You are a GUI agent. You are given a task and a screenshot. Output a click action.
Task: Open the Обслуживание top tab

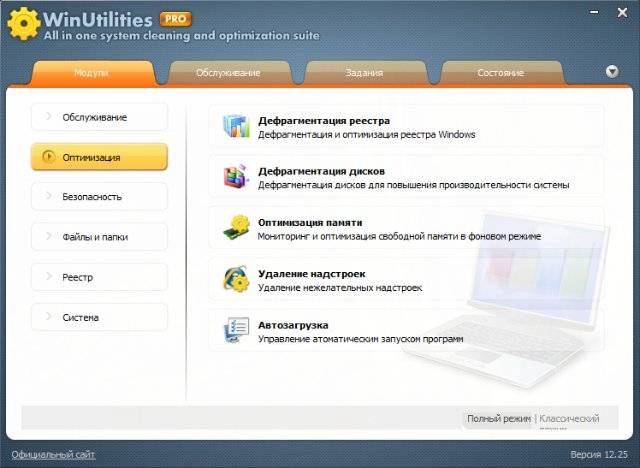[229, 73]
